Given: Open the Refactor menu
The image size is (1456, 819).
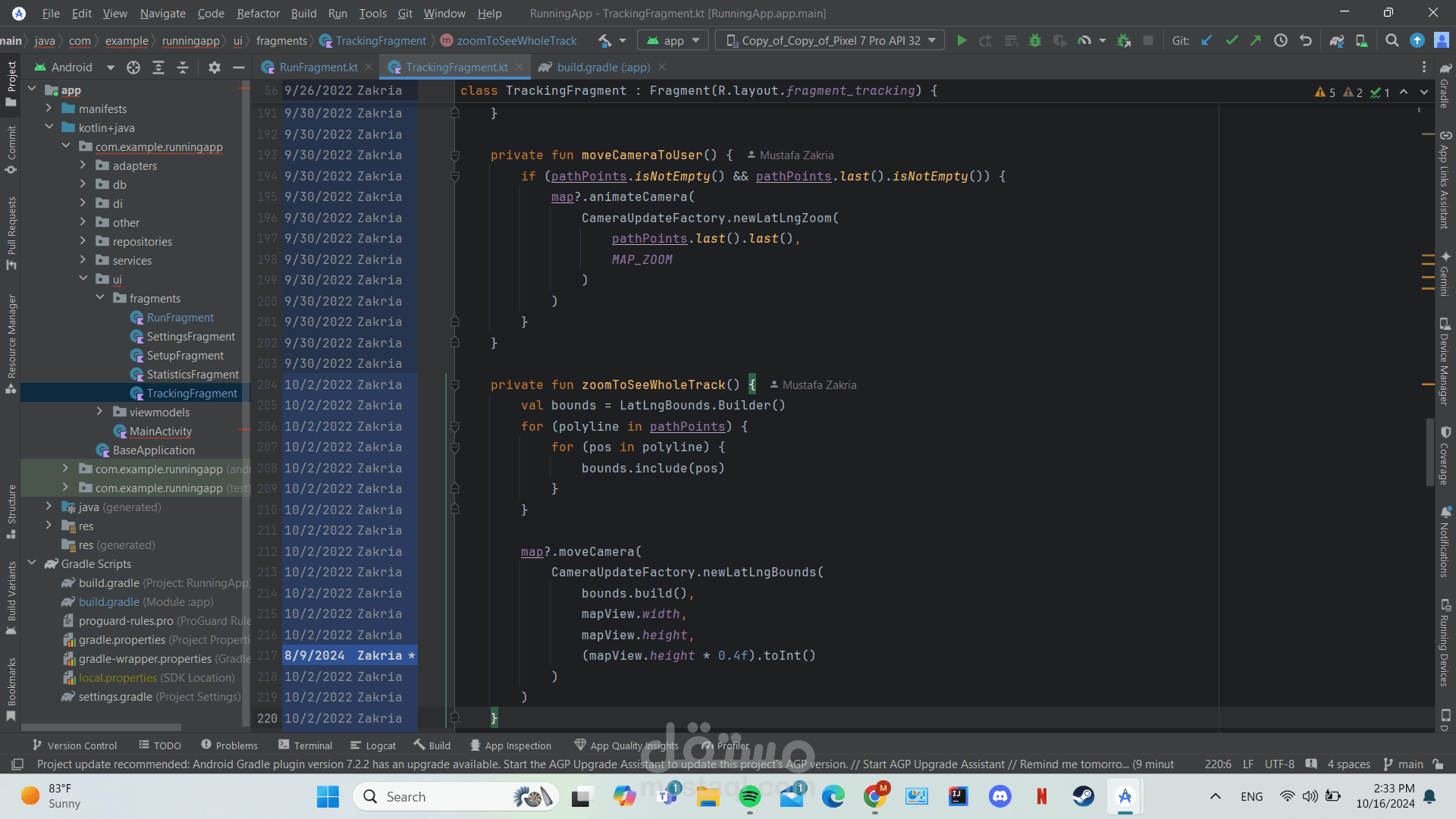Looking at the screenshot, I should [258, 14].
